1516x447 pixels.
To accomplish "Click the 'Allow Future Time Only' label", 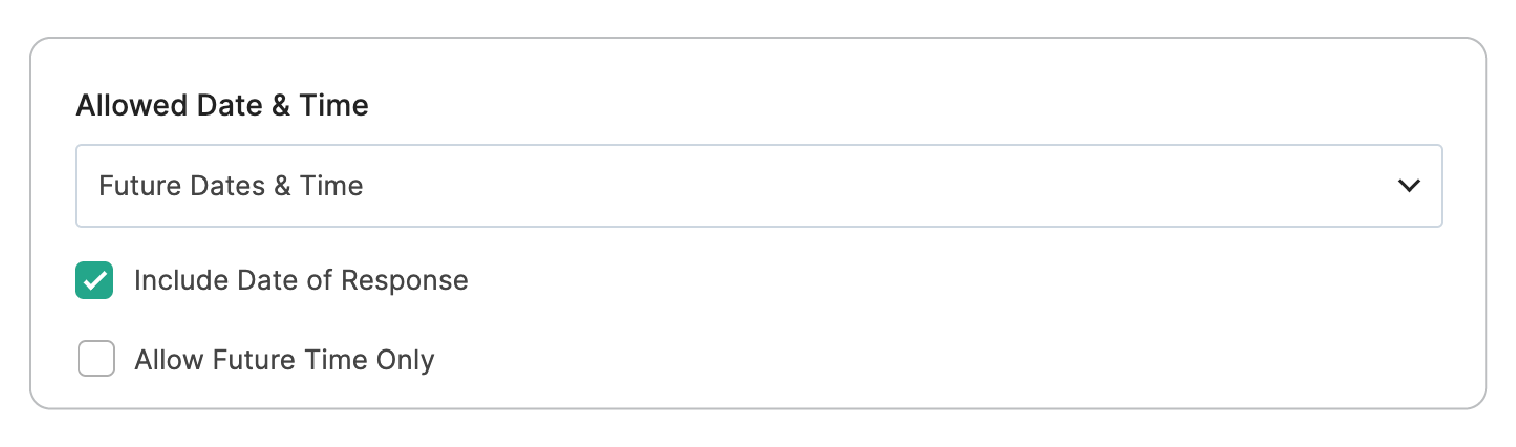I will (284, 359).
